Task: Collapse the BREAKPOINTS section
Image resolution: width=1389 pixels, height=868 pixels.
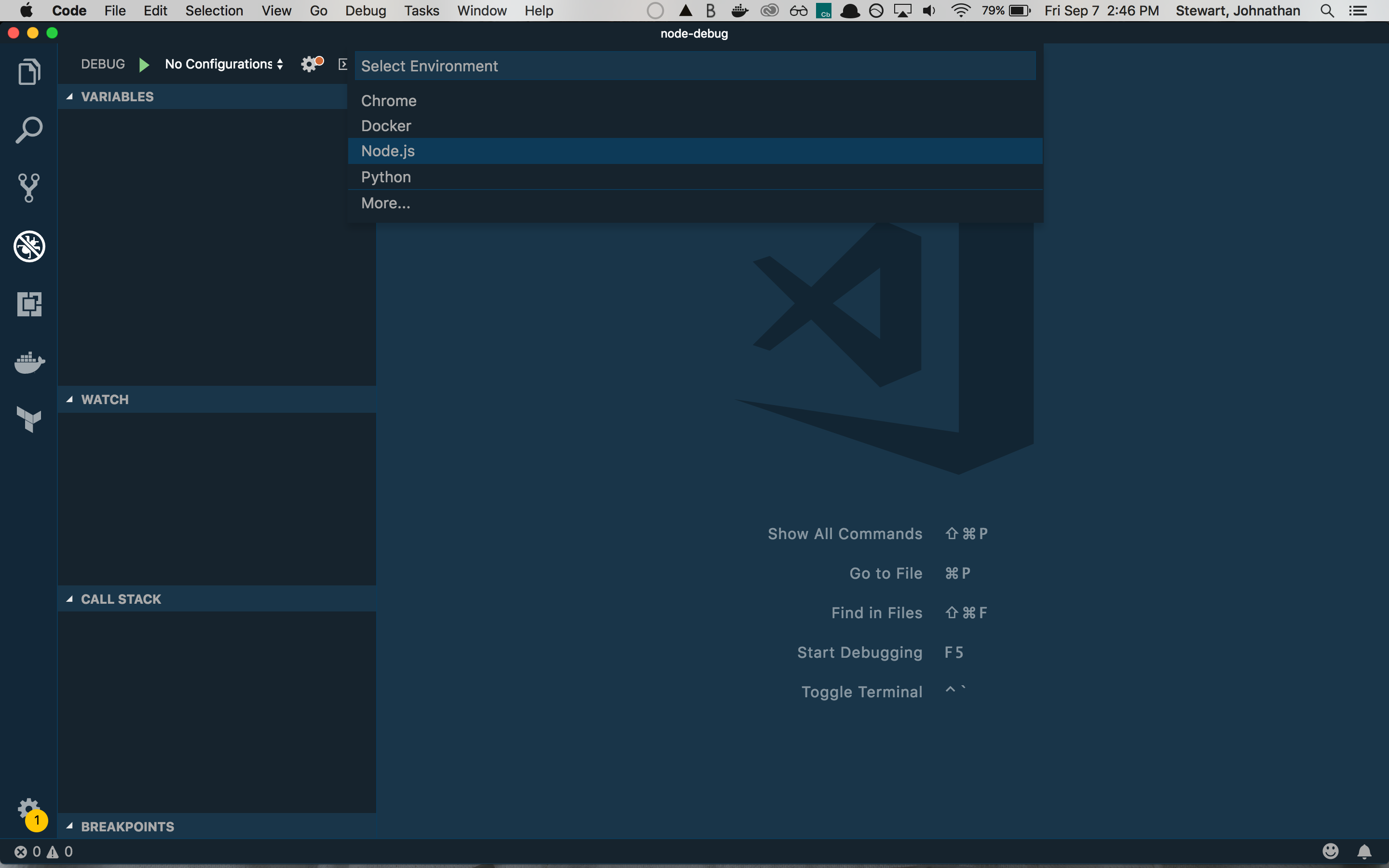Action: click(217, 826)
